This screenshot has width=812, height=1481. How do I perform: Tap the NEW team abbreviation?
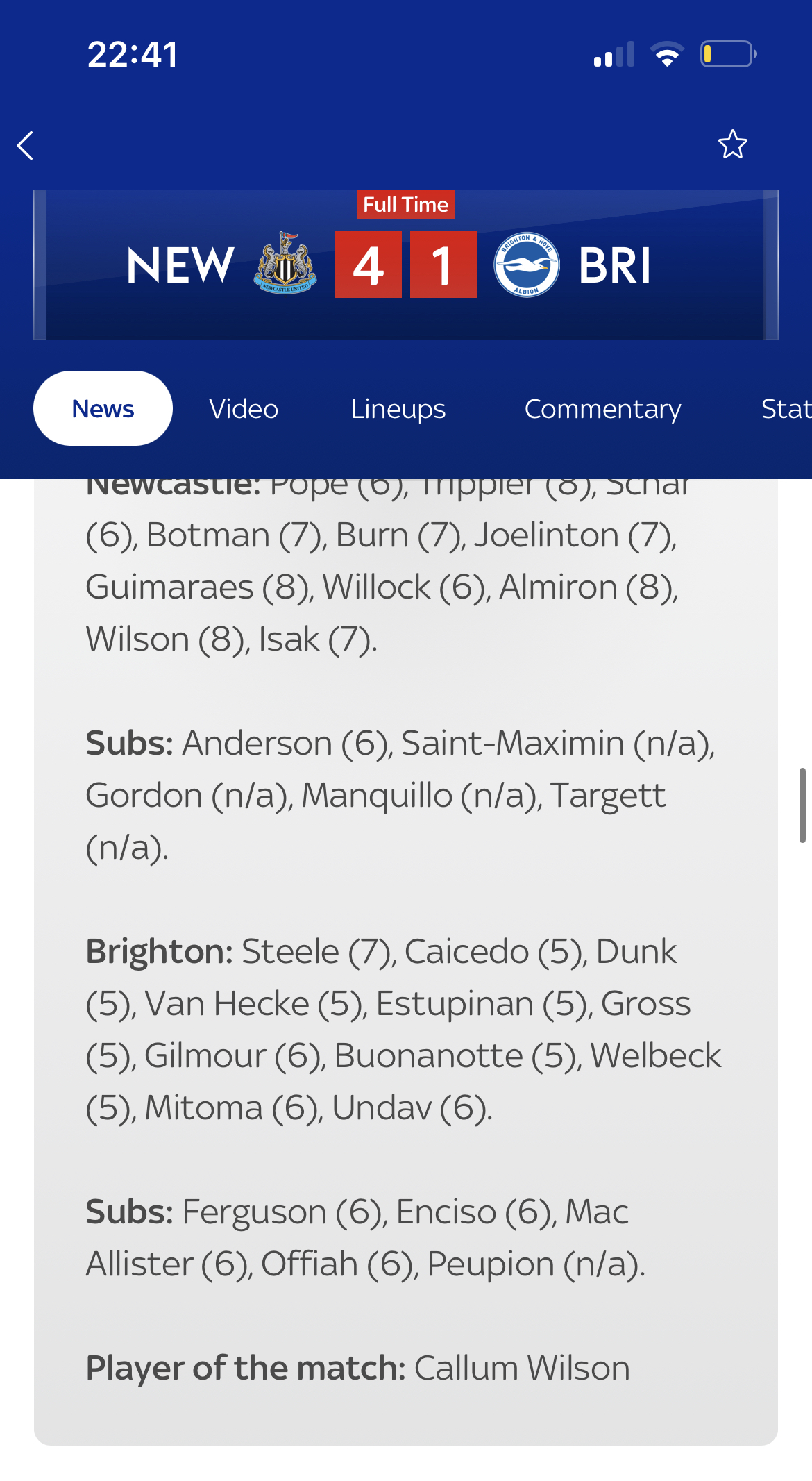[180, 265]
